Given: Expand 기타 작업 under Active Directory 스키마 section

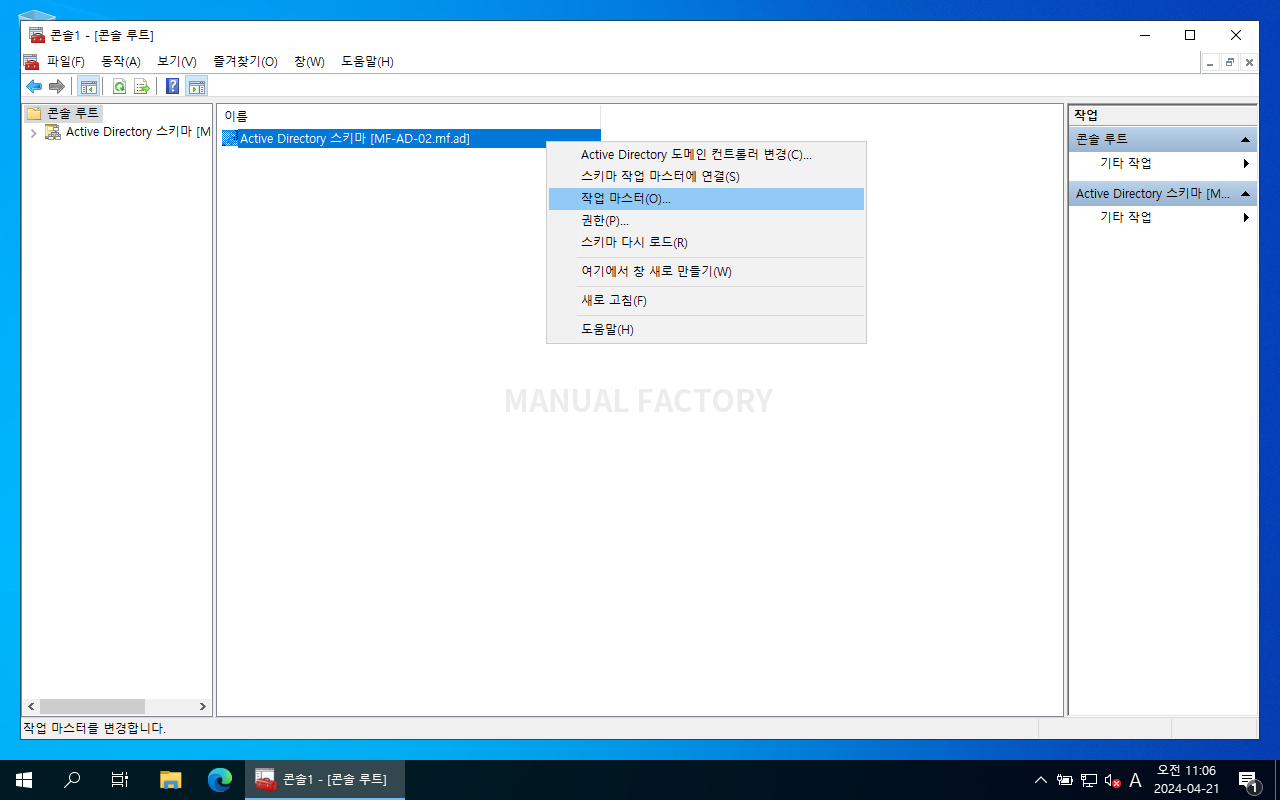Looking at the screenshot, I should pos(1164,217).
